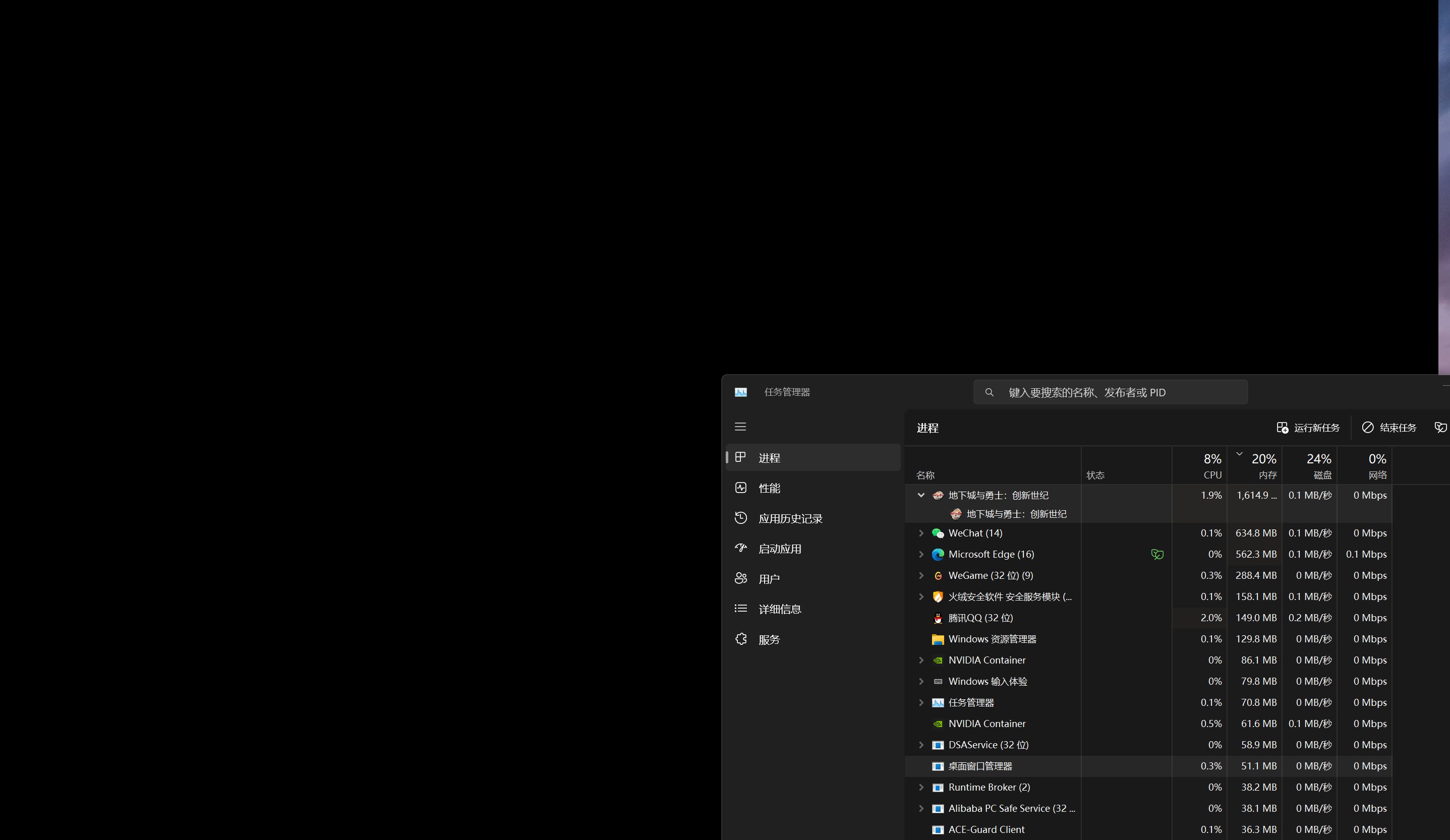The image size is (1450, 840).
Task: Sort by the 内存 column header
Action: (1254, 465)
